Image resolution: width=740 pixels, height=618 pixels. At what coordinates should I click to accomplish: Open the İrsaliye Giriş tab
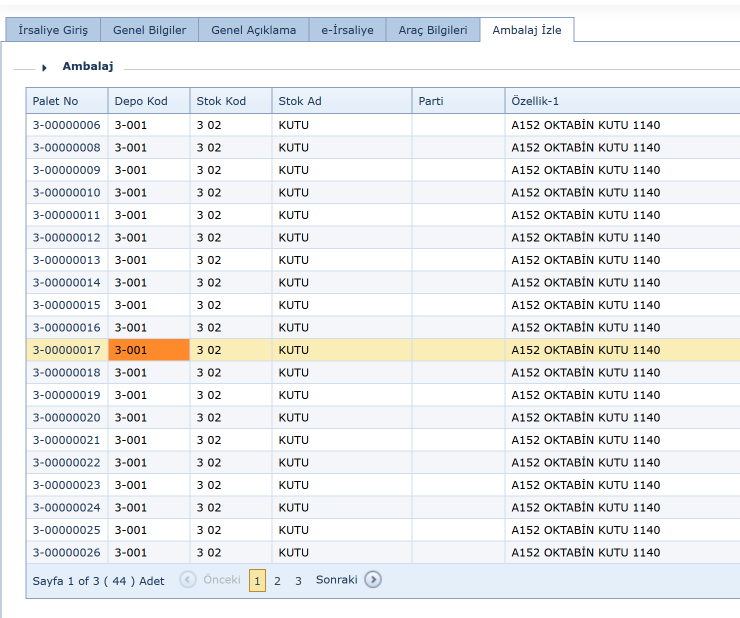click(x=53, y=30)
